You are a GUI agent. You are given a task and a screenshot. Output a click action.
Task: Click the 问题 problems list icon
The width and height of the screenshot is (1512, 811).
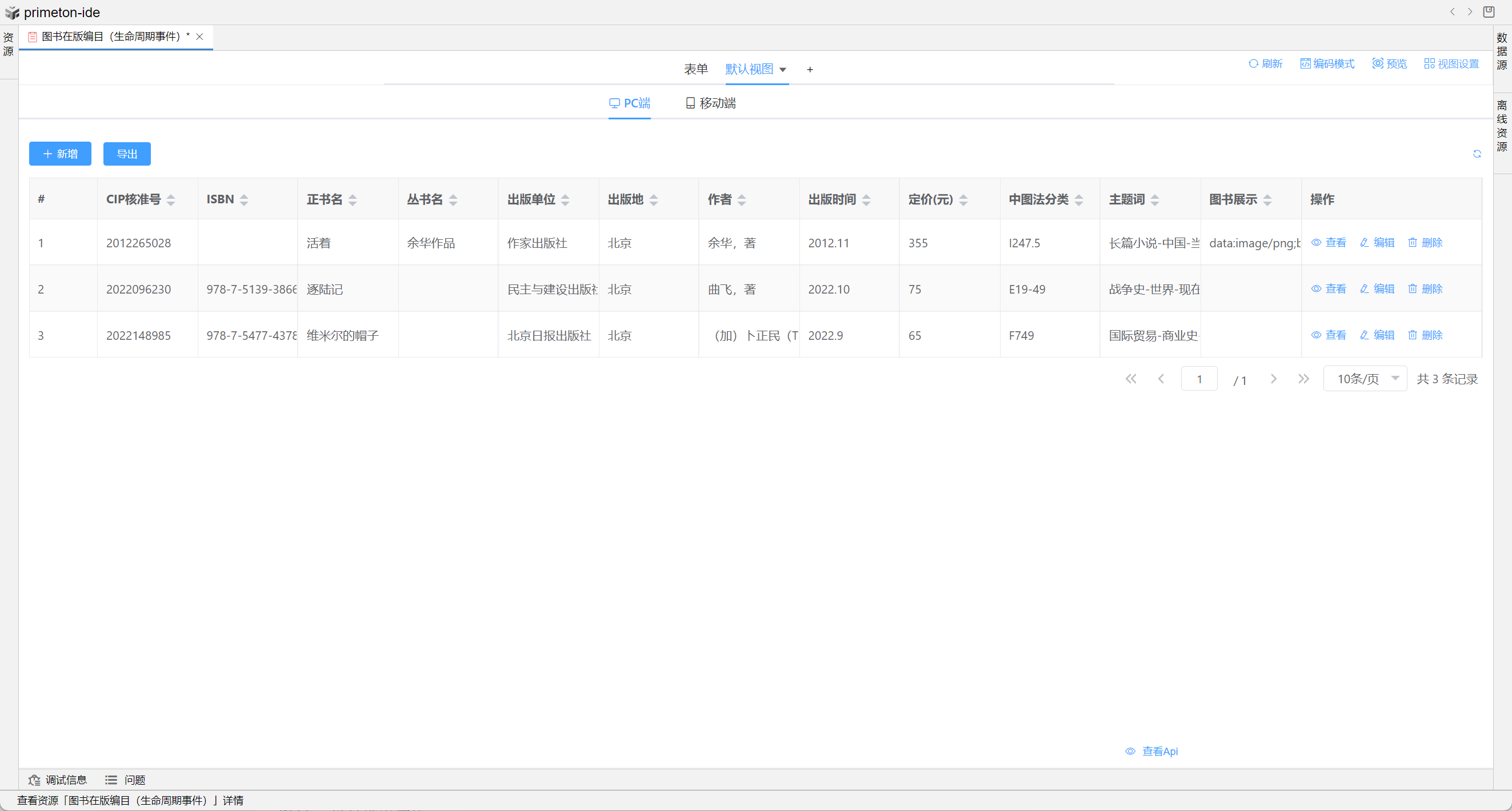pyautogui.click(x=111, y=780)
